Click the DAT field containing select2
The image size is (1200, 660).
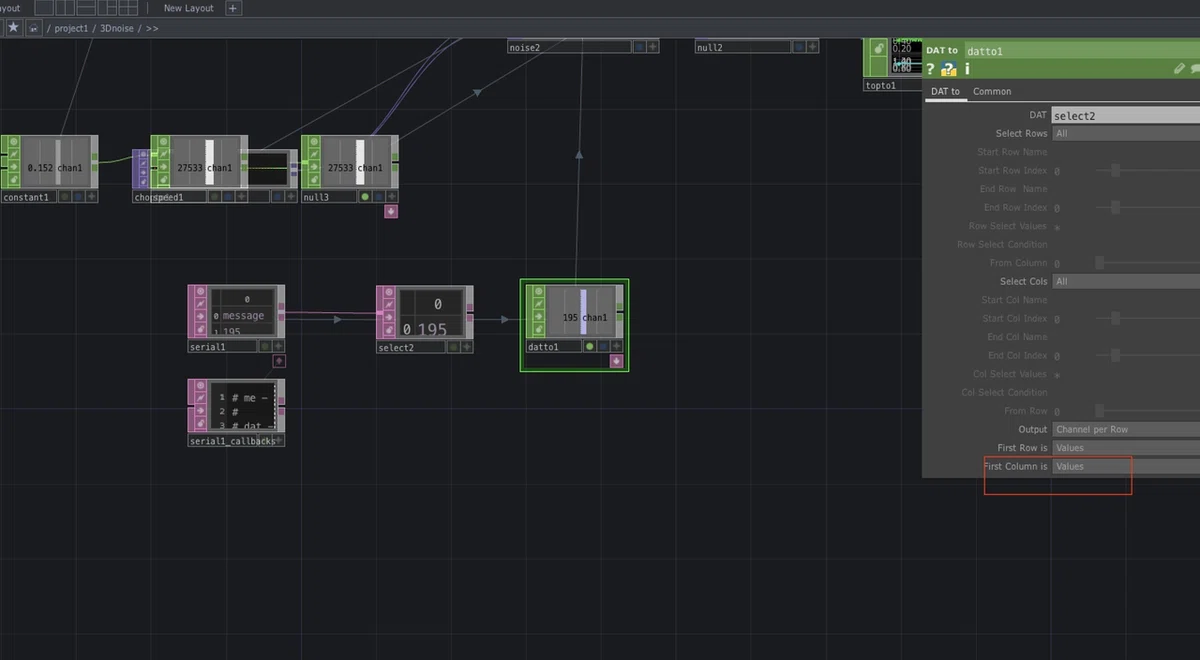click(x=1126, y=115)
